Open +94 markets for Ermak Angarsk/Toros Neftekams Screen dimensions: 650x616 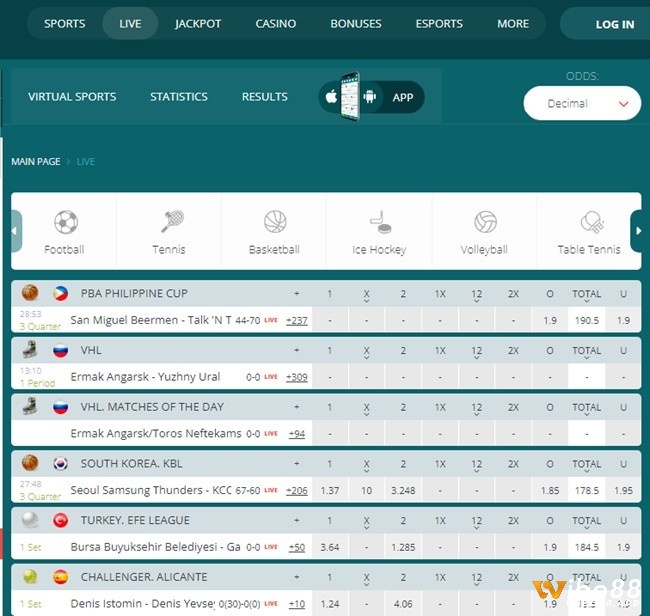click(297, 434)
